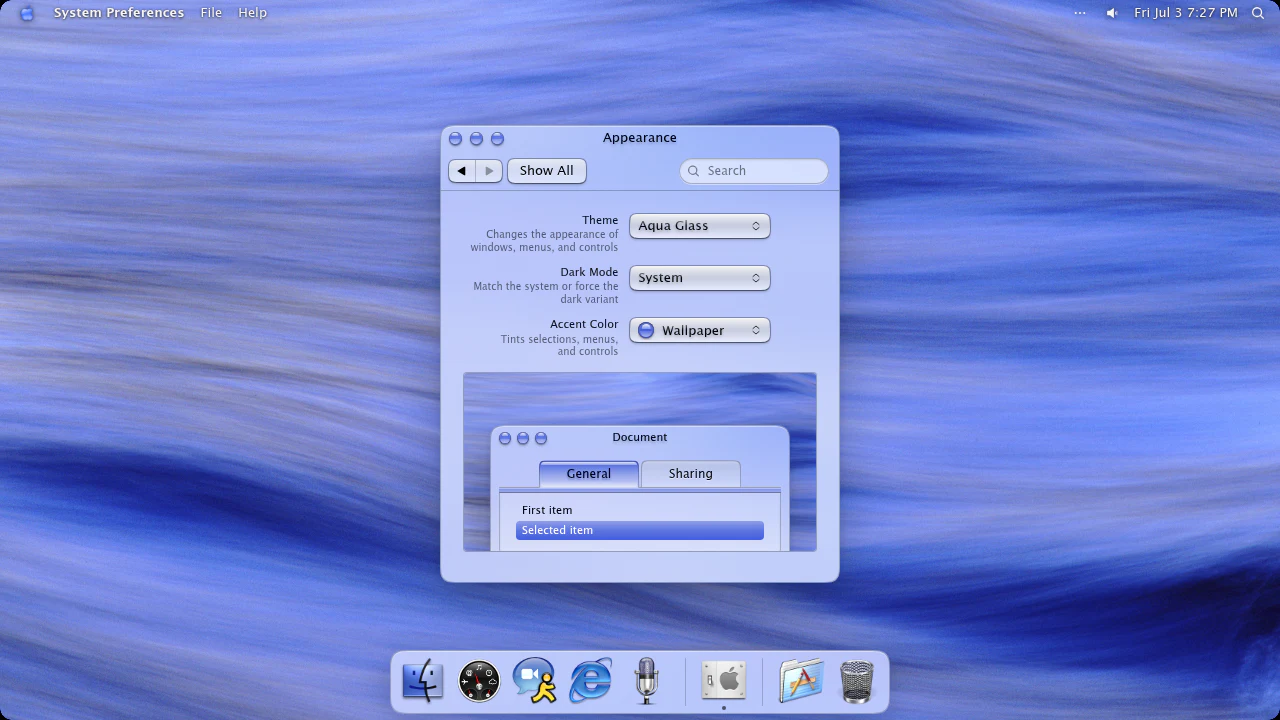
Task: Go back with the left arrow button
Action: click(x=461, y=171)
